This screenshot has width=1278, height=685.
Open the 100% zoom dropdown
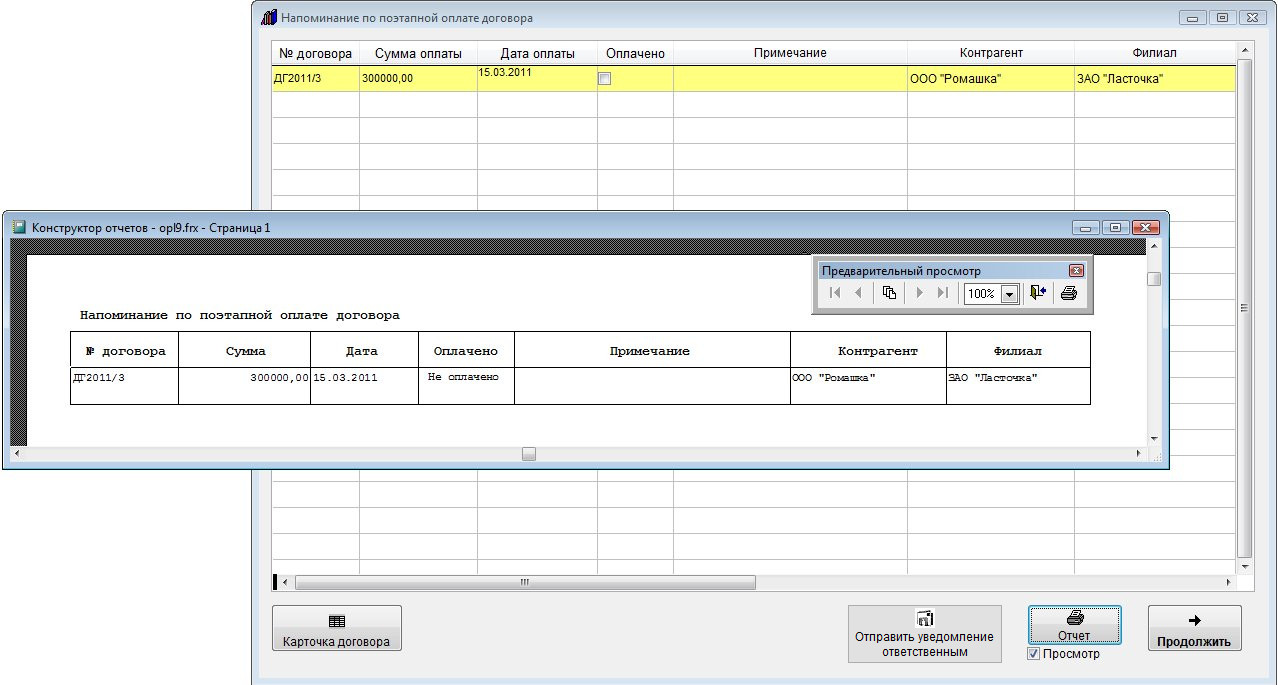[x=1008, y=294]
